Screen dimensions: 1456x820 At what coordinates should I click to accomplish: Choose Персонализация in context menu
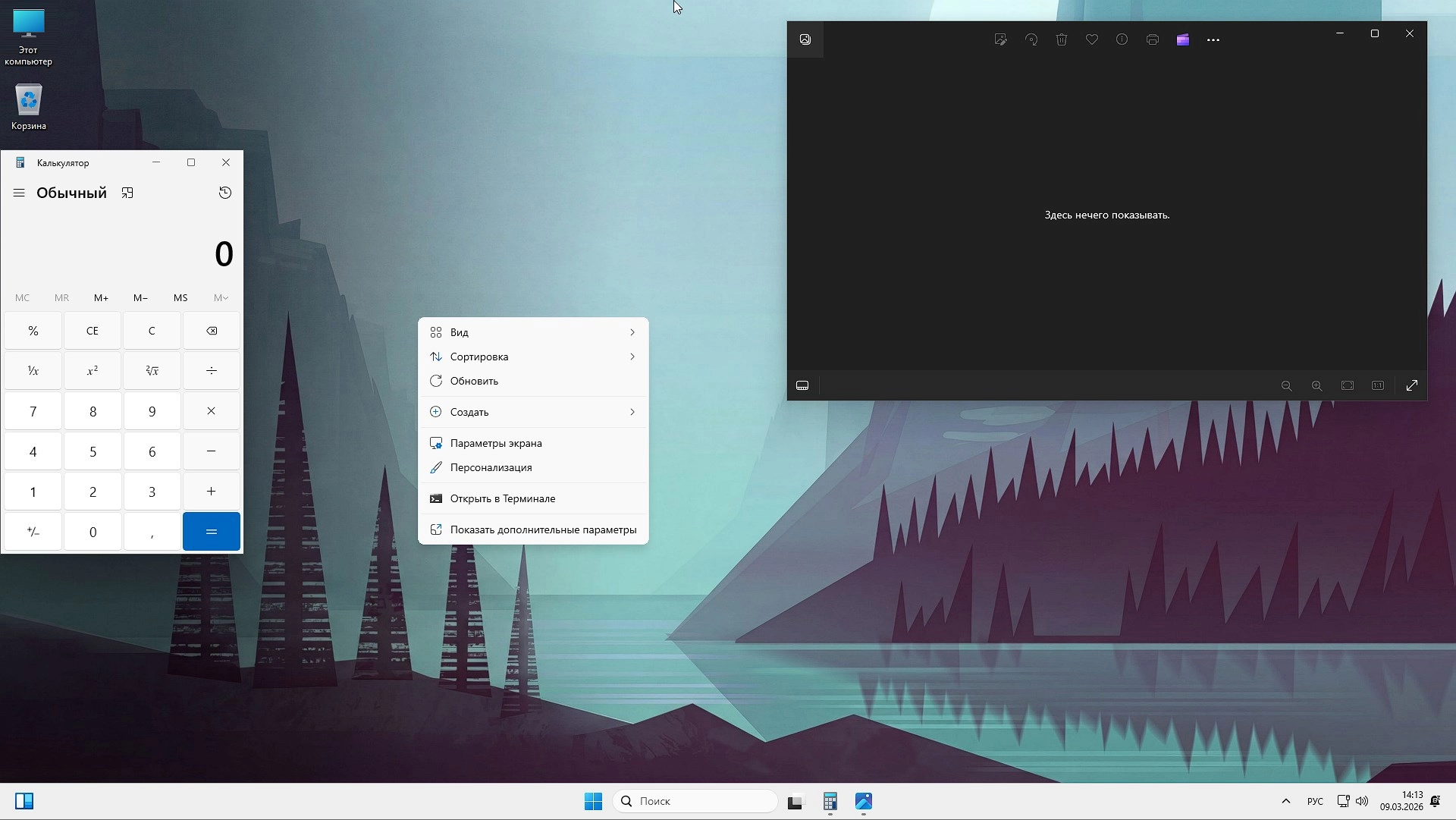tap(491, 467)
